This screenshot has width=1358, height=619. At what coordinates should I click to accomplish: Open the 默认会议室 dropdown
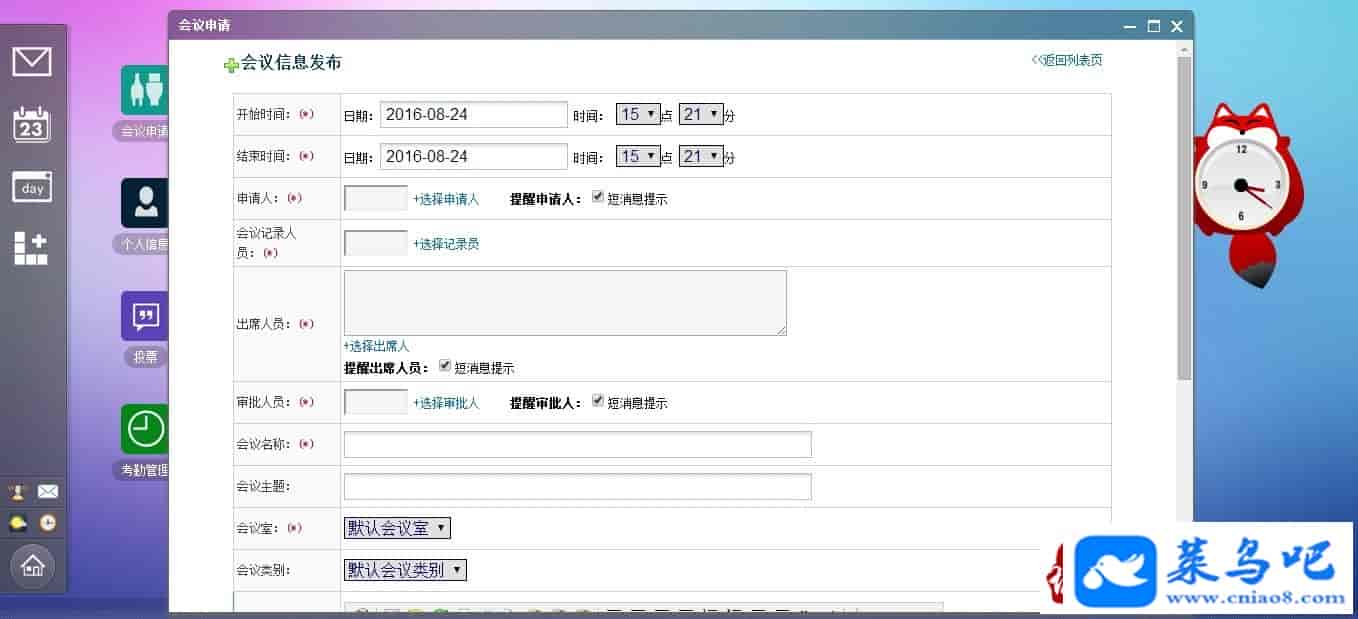(397, 528)
